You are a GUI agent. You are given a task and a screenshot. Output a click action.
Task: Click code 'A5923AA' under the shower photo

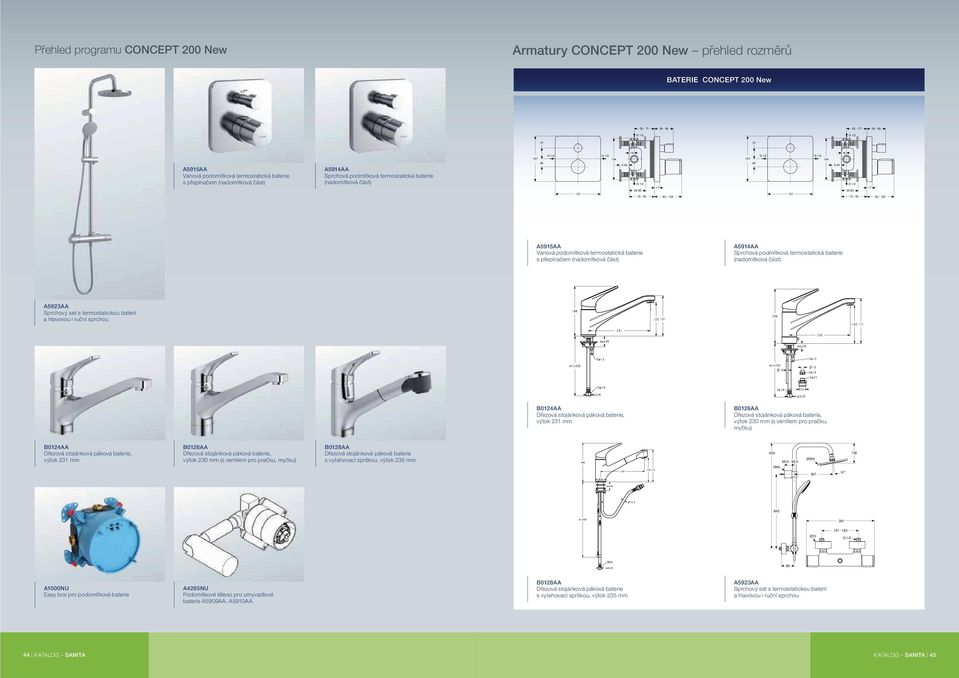point(56,306)
